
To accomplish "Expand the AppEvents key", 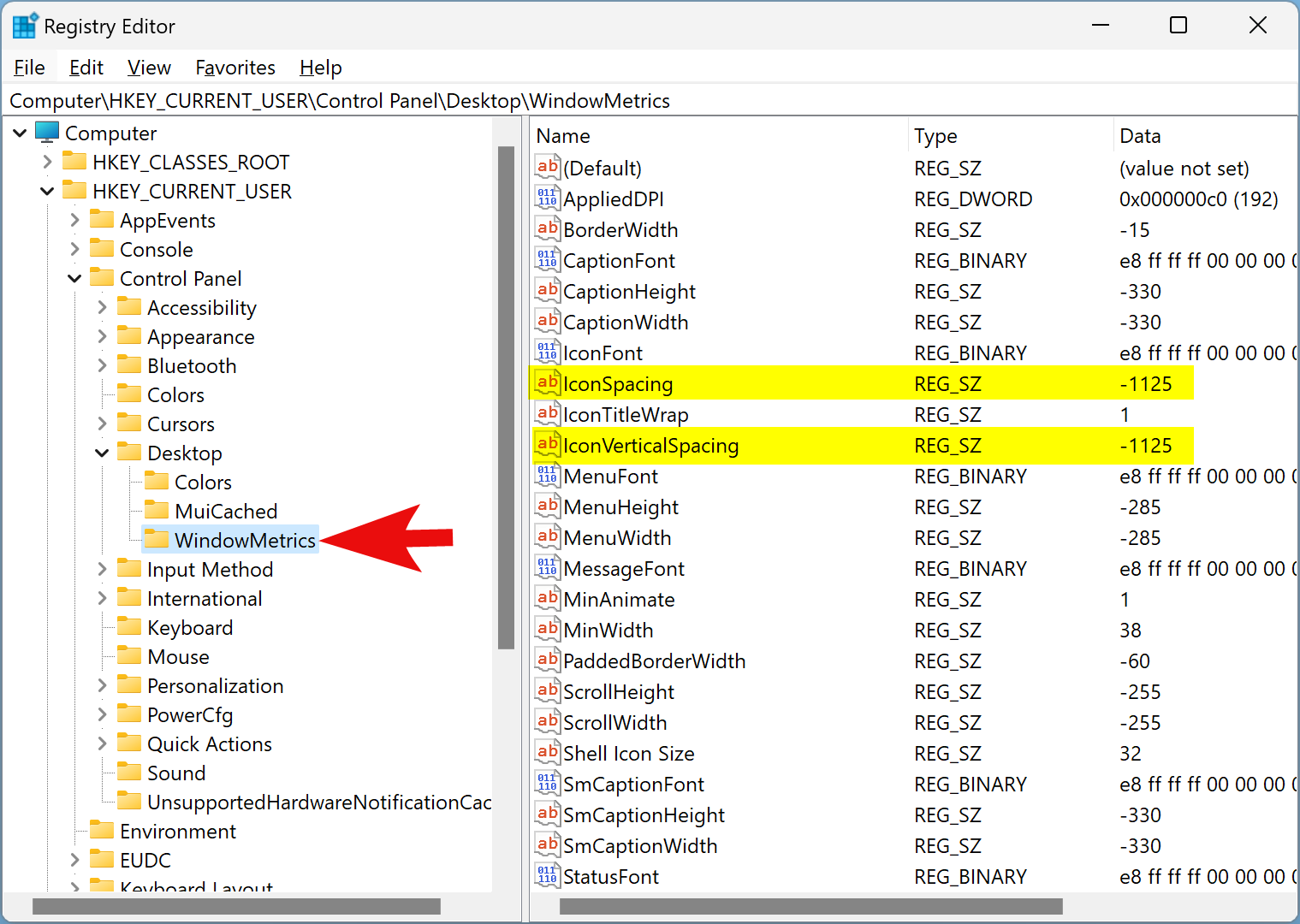I will coord(74,220).
